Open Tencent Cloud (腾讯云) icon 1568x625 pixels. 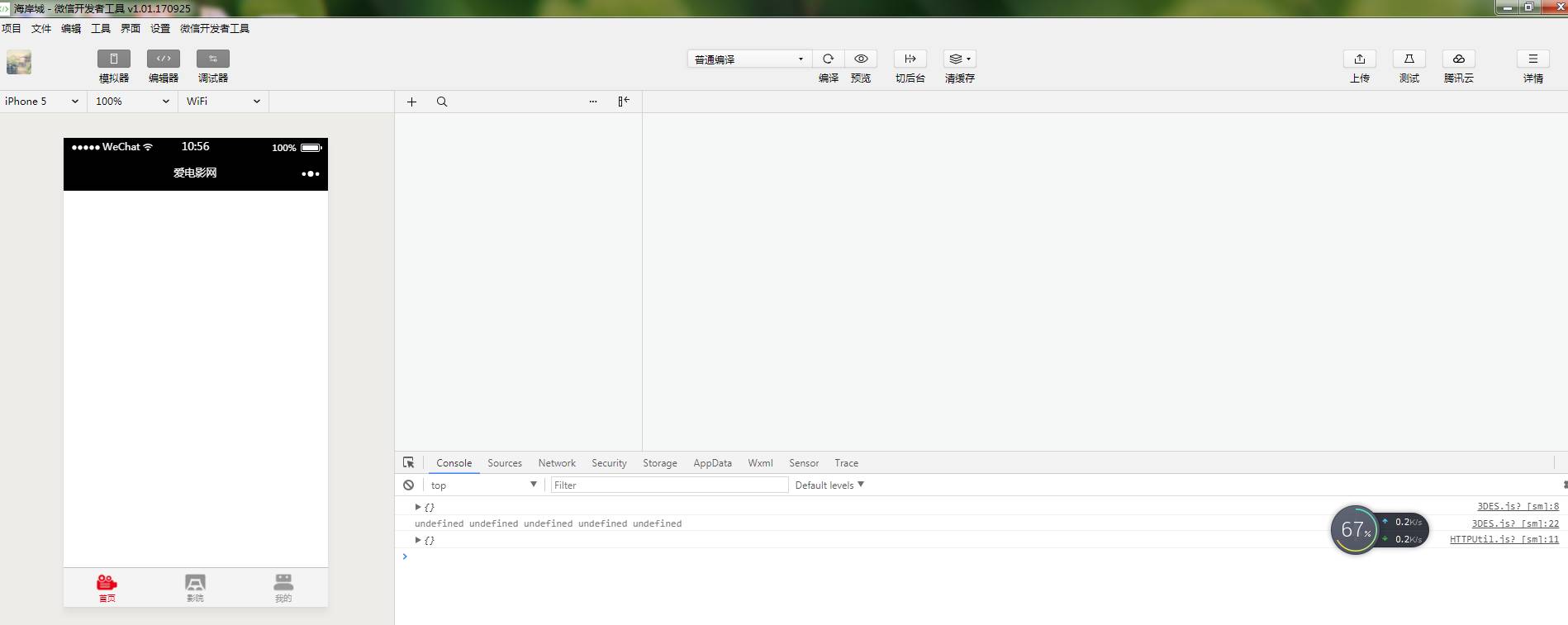(1459, 59)
